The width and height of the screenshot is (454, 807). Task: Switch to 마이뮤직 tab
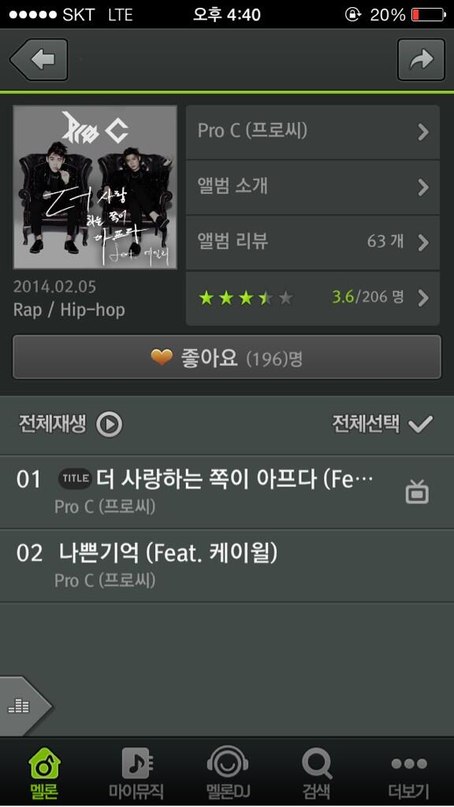(x=136, y=772)
